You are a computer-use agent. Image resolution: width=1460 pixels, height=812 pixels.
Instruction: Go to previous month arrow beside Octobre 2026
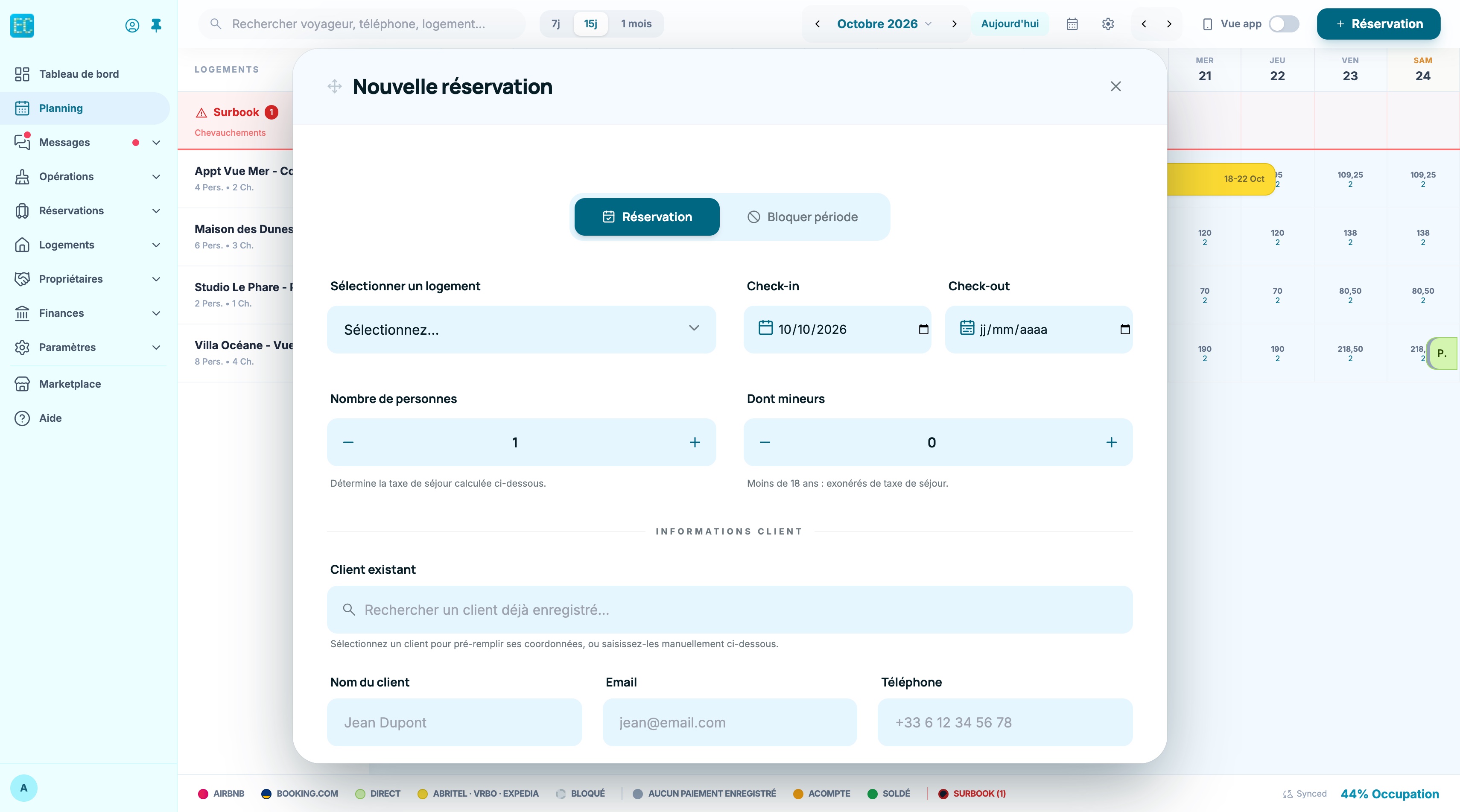coord(817,24)
